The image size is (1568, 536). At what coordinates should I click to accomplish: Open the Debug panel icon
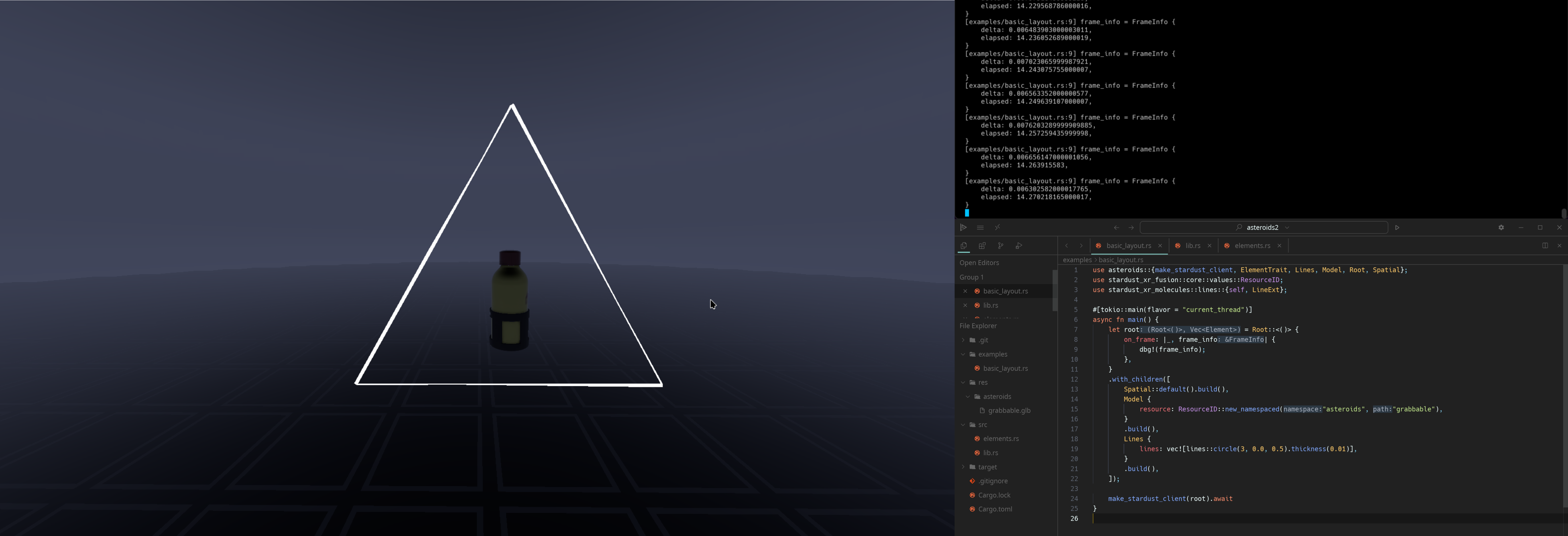tap(1018, 246)
